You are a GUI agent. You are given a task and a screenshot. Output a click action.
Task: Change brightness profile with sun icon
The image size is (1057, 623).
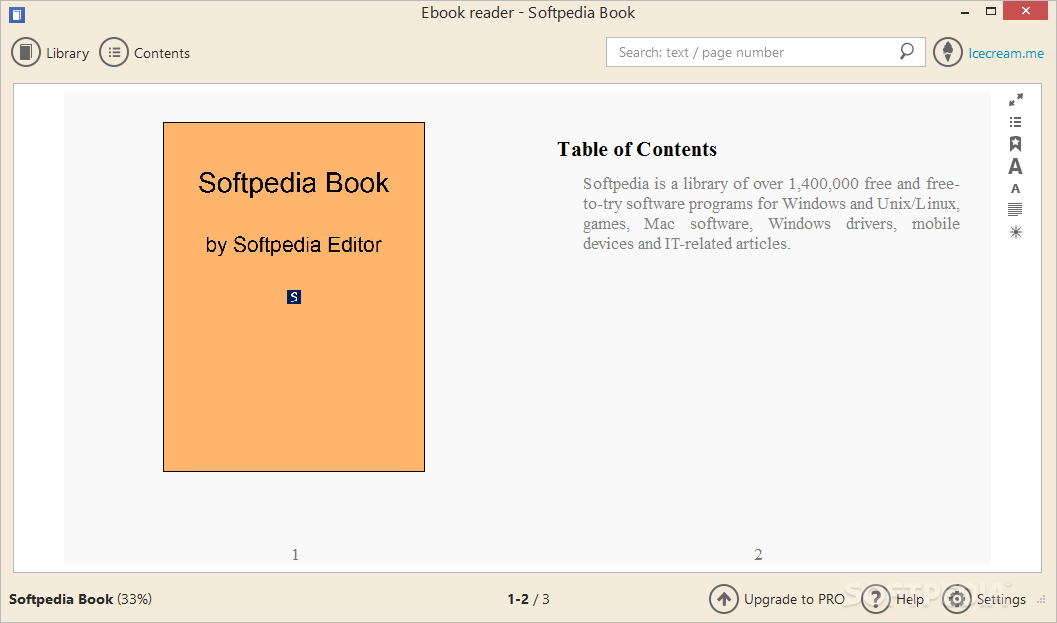point(1015,232)
